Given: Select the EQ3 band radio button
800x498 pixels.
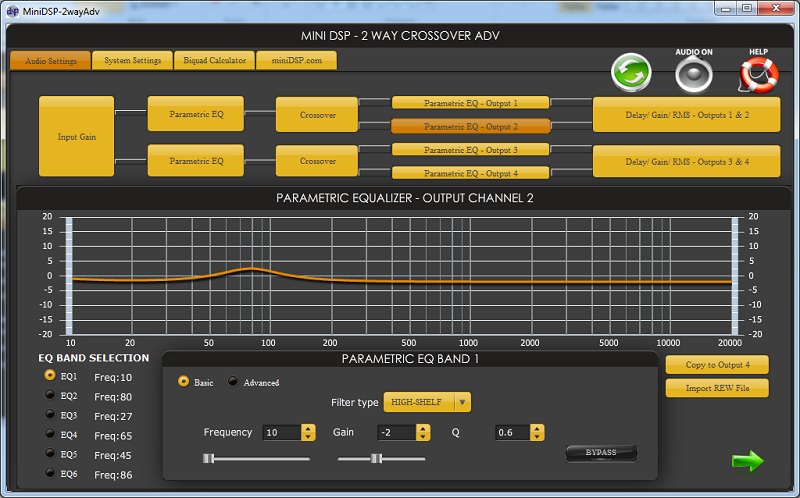Looking at the screenshot, I should pos(50,415).
